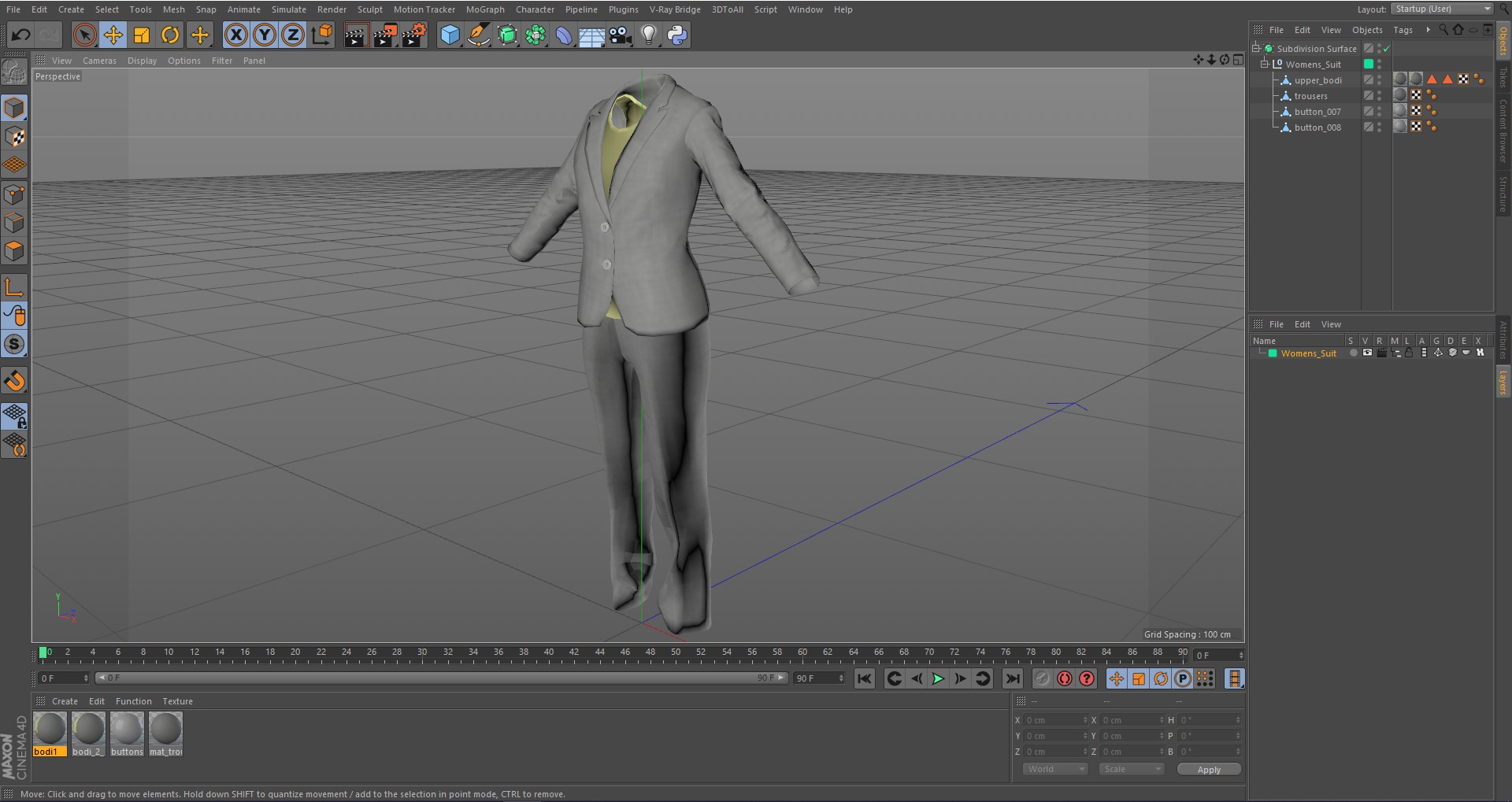The image size is (1512, 802).
Task: Toggle Z-axis lock
Action: (293, 35)
